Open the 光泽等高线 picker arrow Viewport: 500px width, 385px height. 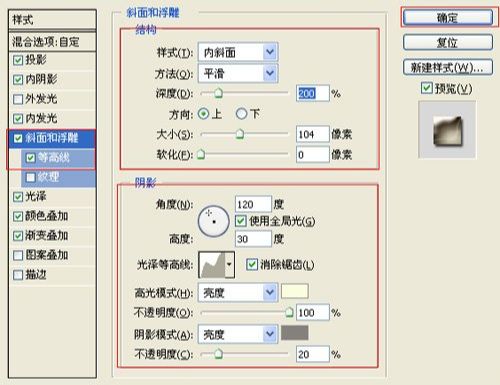[230, 265]
